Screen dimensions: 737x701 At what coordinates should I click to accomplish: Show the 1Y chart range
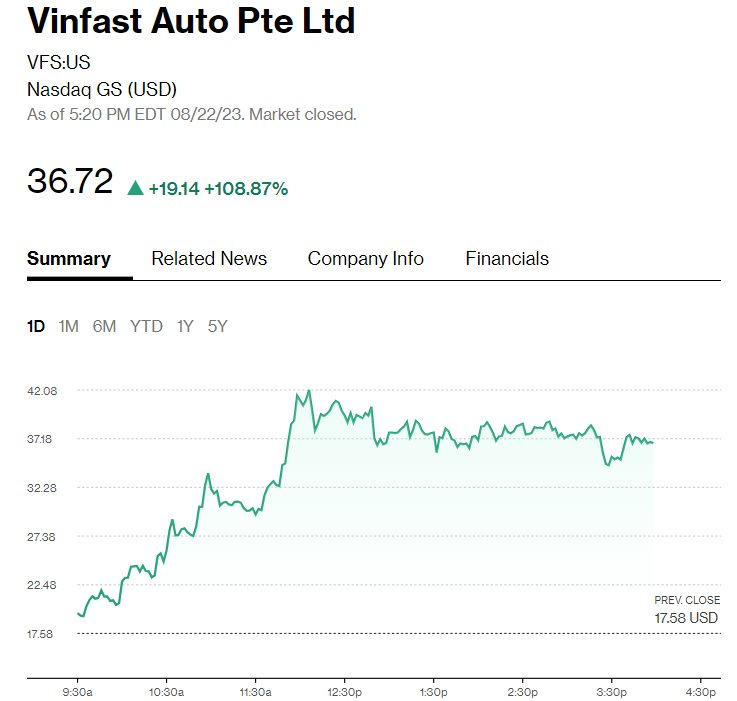coord(185,326)
